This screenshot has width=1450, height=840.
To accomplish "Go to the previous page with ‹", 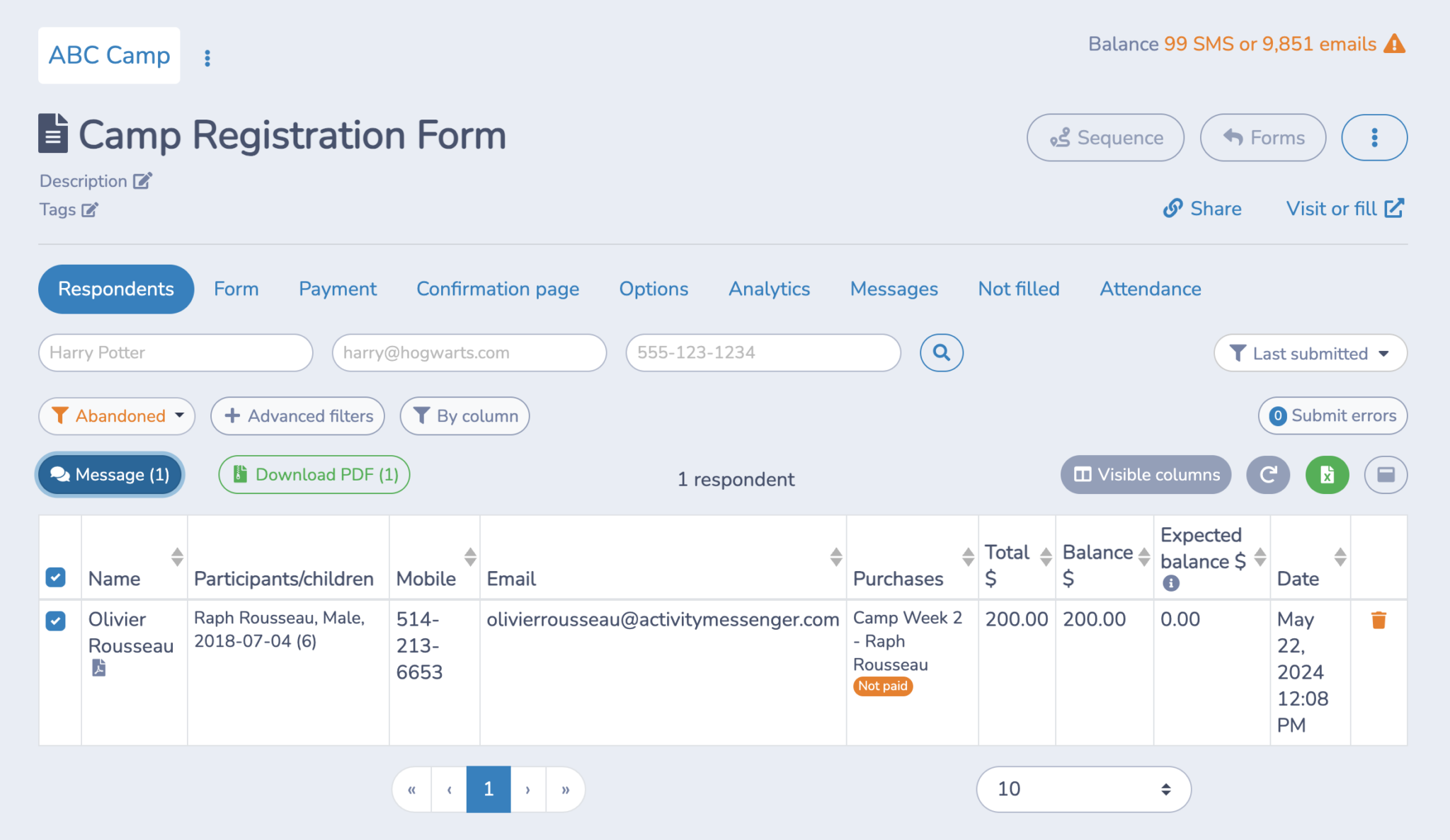I will [x=449, y=789].
